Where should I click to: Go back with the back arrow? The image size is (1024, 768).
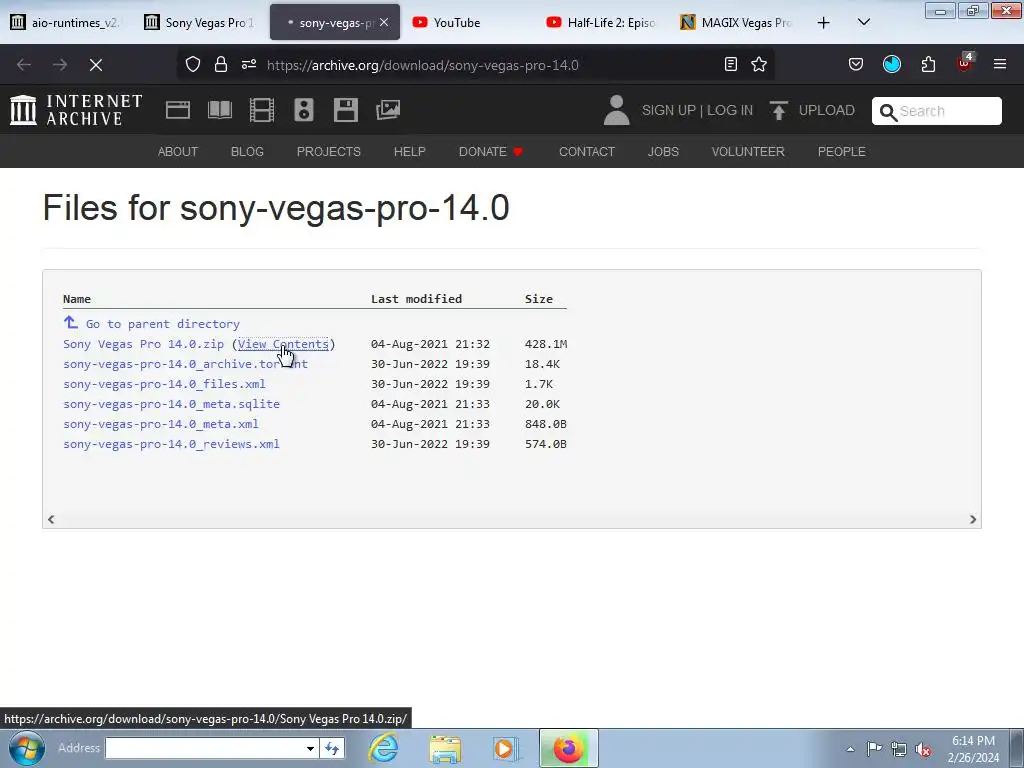[x=24, y=65]
